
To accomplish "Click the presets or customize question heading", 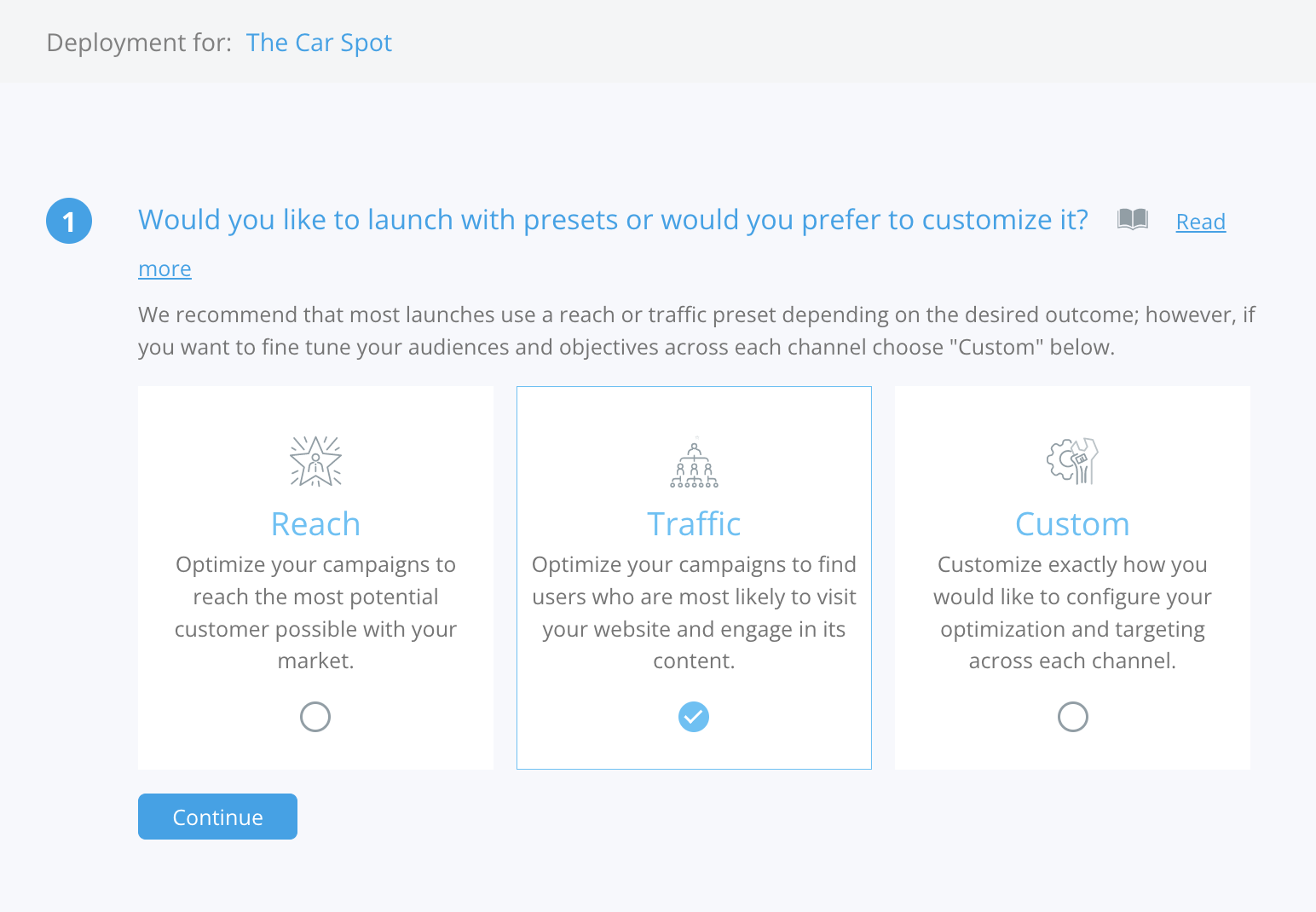I will pyautogui.click(x=614, y=220).
